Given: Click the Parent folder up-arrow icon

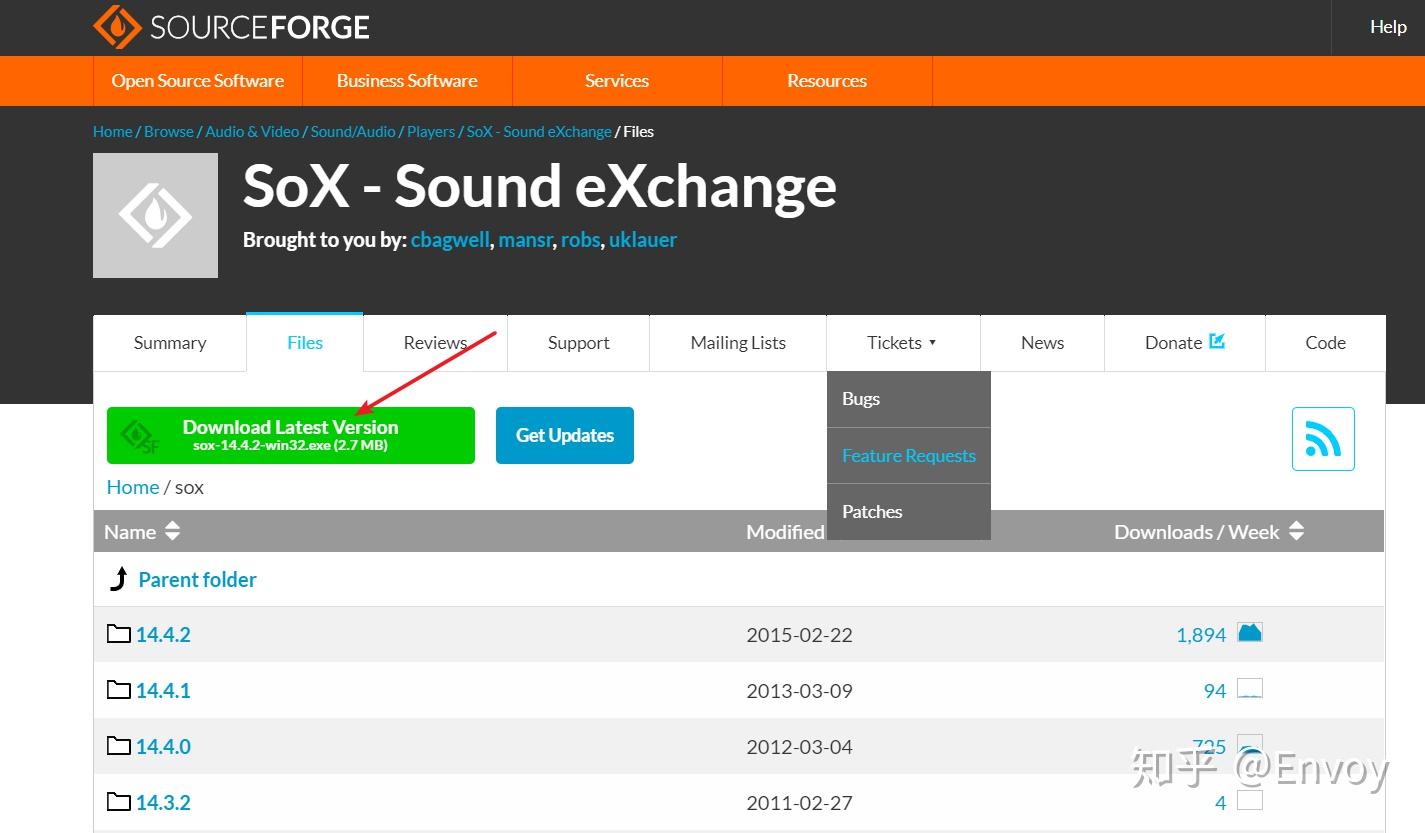Looking at the screenshot, I should point(119,579).
